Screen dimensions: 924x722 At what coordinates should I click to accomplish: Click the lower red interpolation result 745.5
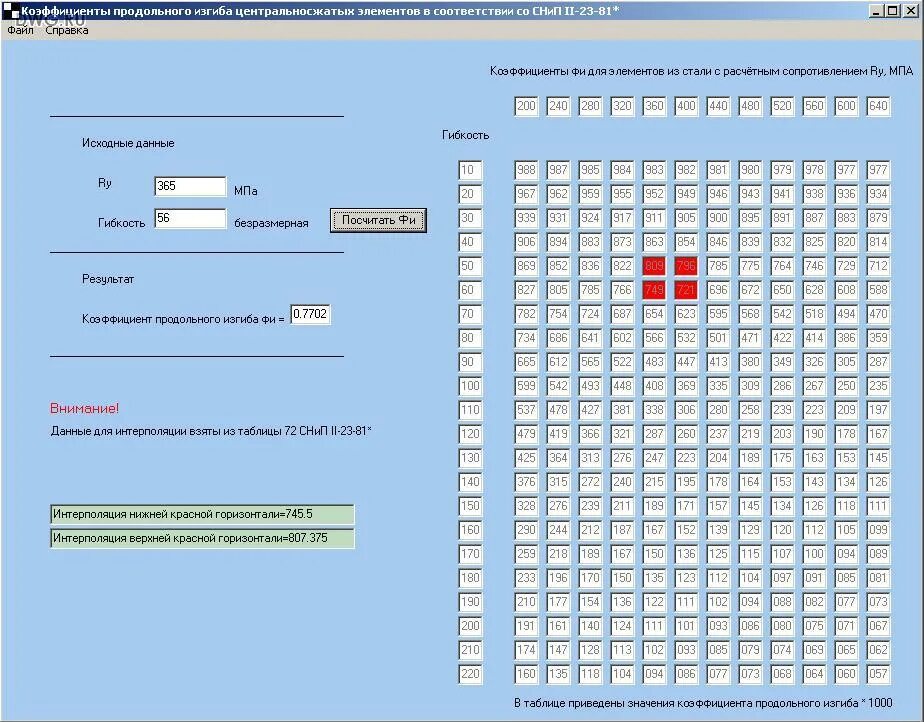tap(202, 514)
